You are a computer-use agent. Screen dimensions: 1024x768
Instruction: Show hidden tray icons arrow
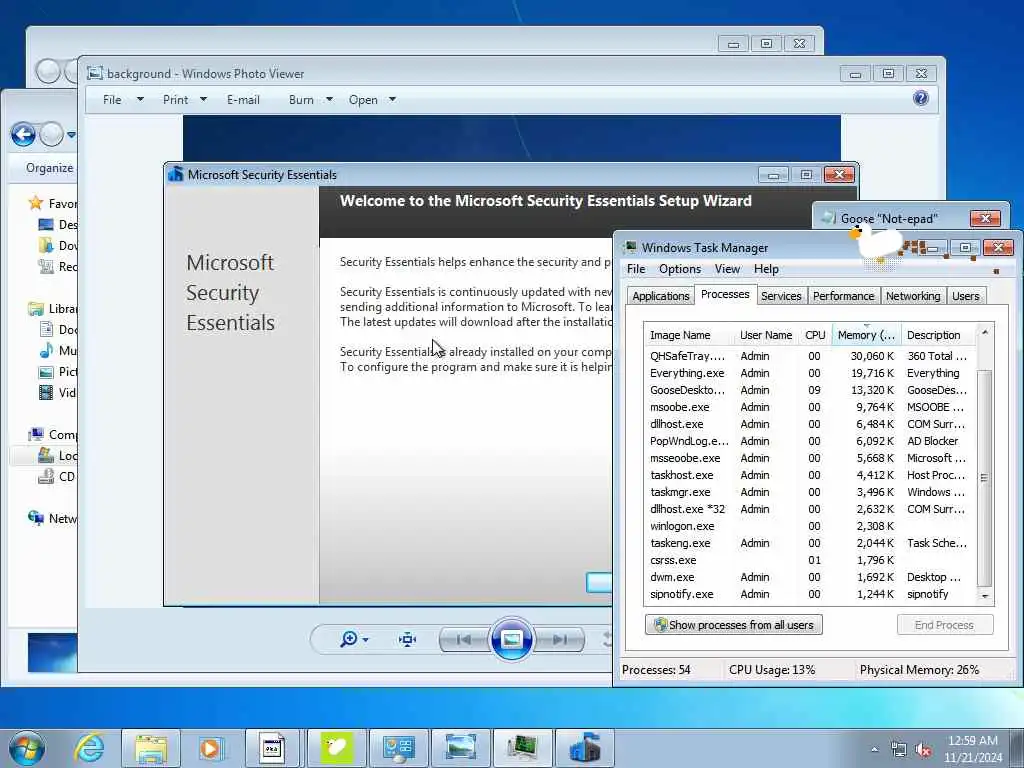(874, 750)
